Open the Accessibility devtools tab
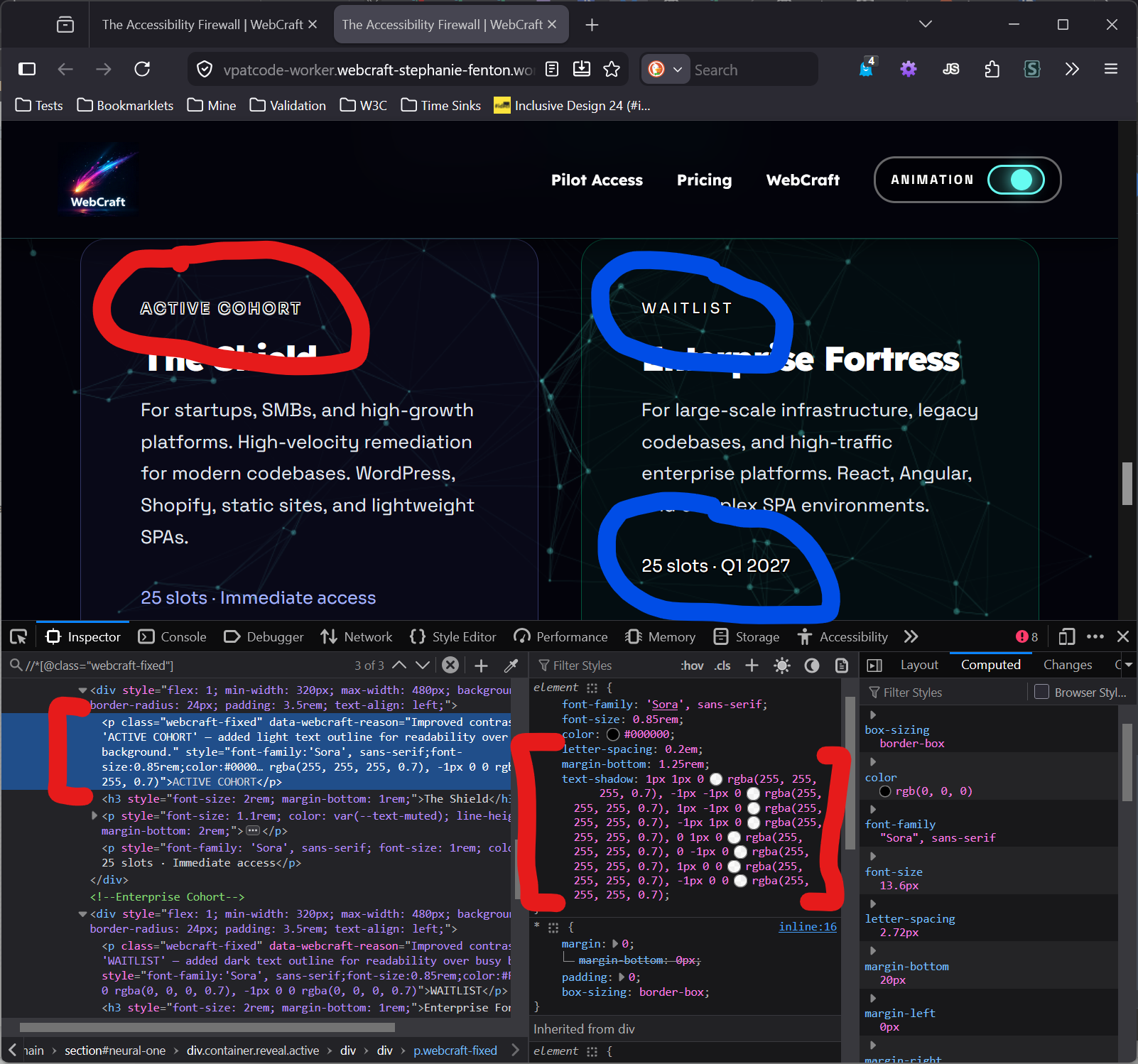This screenshot has width=1138, height=1064. 842,636
